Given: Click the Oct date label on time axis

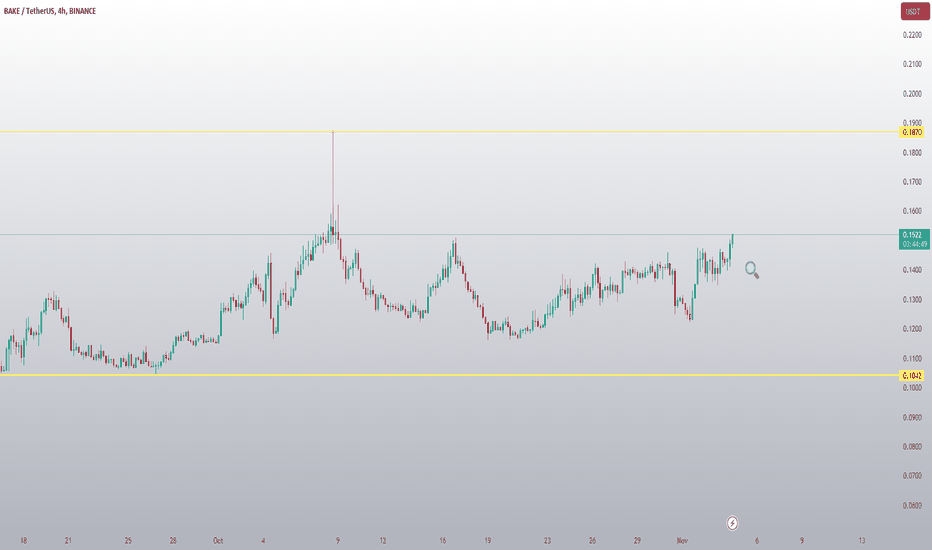Looking at the screenshot, I should point(218,540).
